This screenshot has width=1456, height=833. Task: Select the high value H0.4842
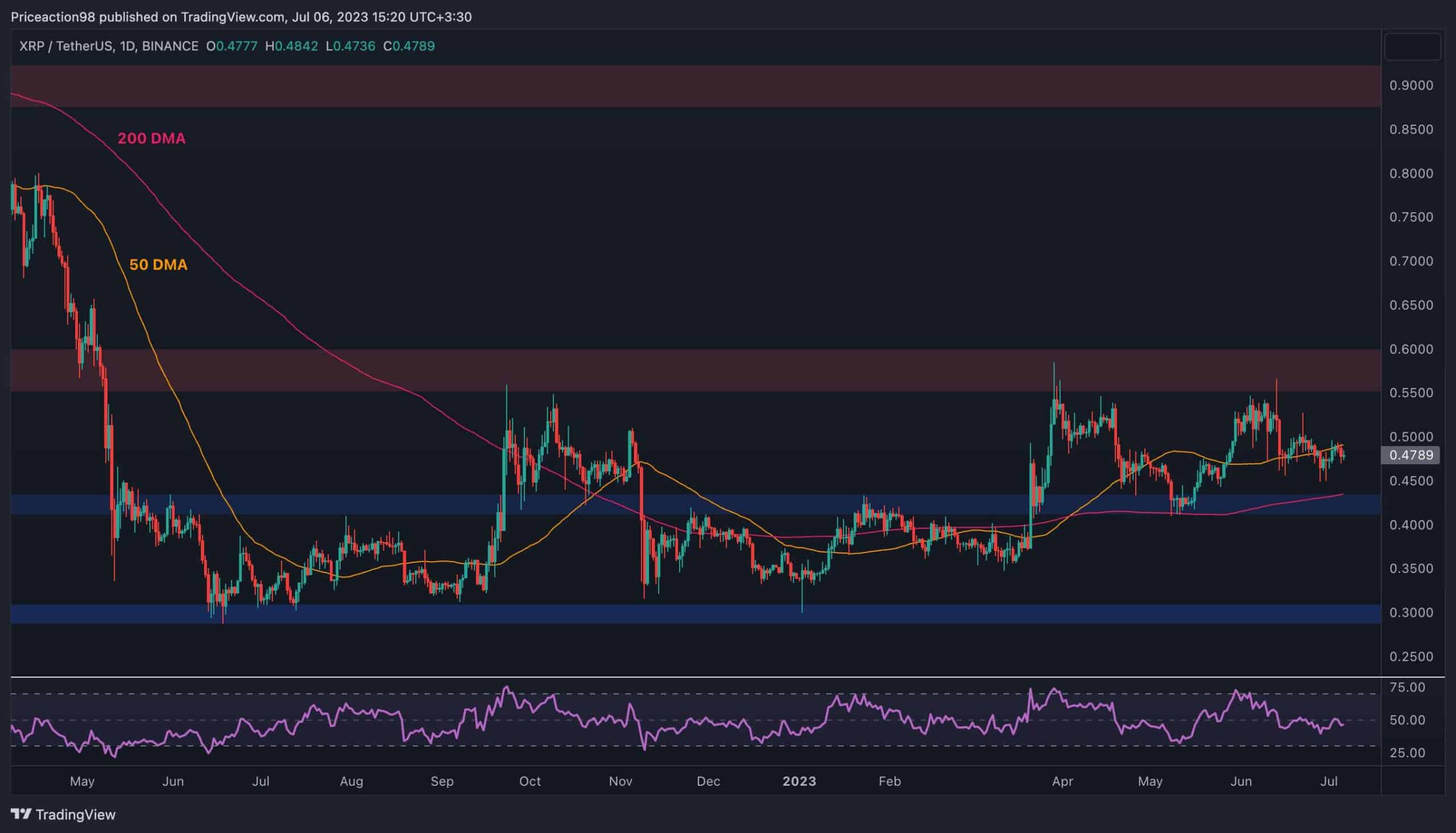(292, 46)
